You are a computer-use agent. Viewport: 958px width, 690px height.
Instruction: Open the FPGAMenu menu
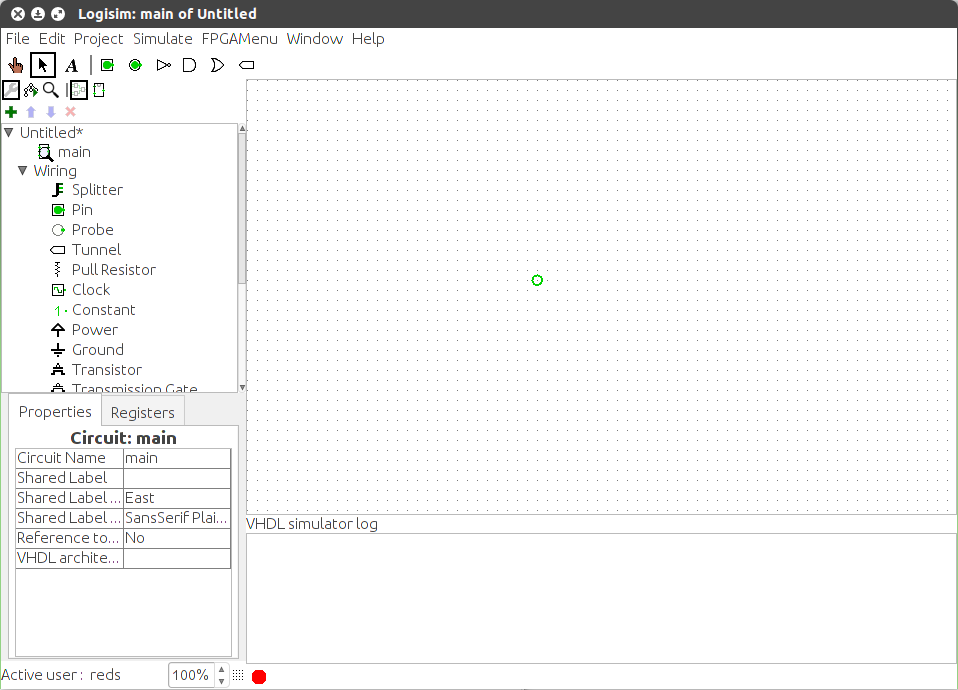(x=240, y=39)
